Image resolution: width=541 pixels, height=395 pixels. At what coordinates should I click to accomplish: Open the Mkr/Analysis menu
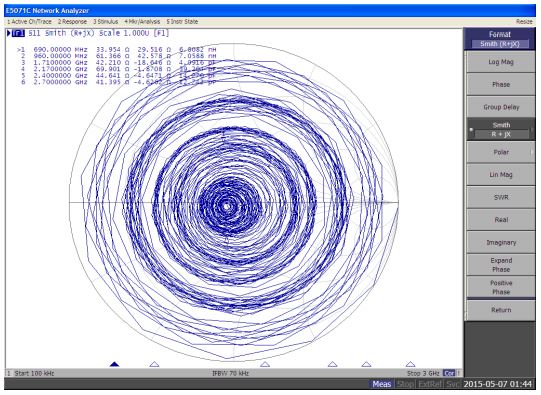click(142, 22)
